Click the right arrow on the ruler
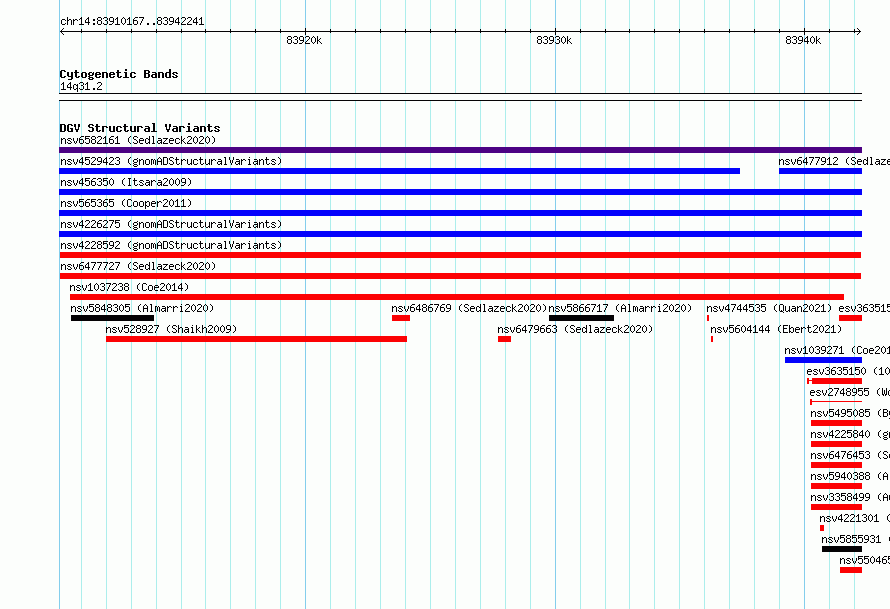This screenshot has height=609, width=890. [x=858, y=32]
